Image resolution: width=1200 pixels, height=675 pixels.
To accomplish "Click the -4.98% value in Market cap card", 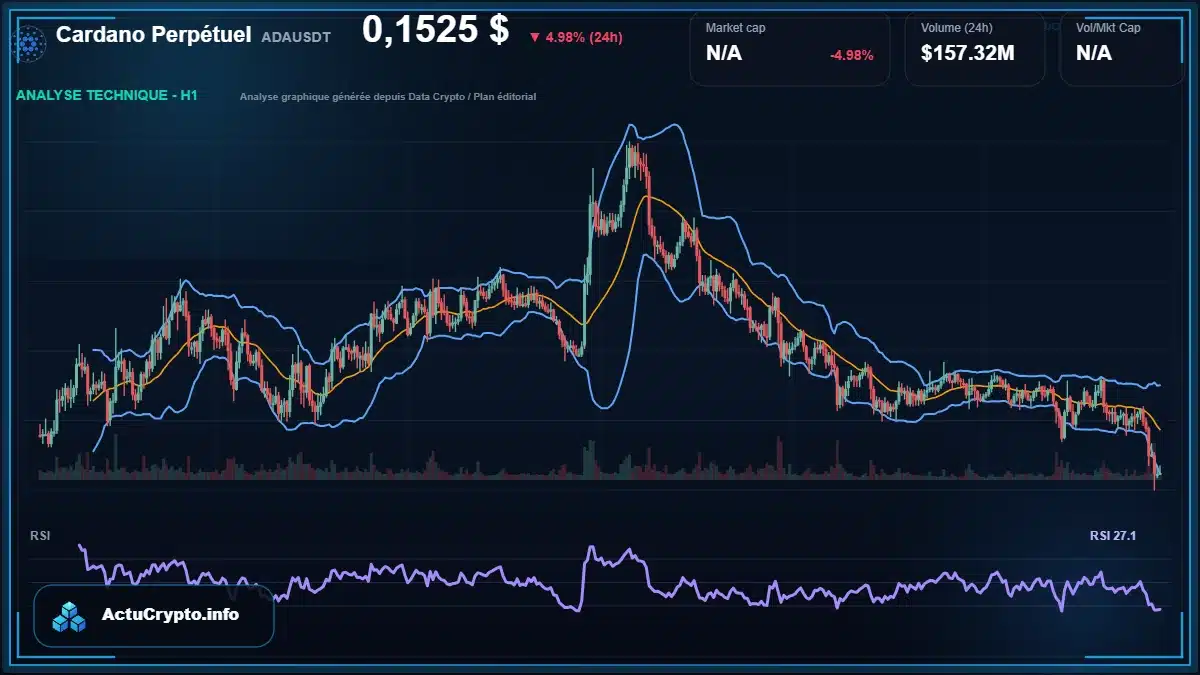I will [852, 55].
